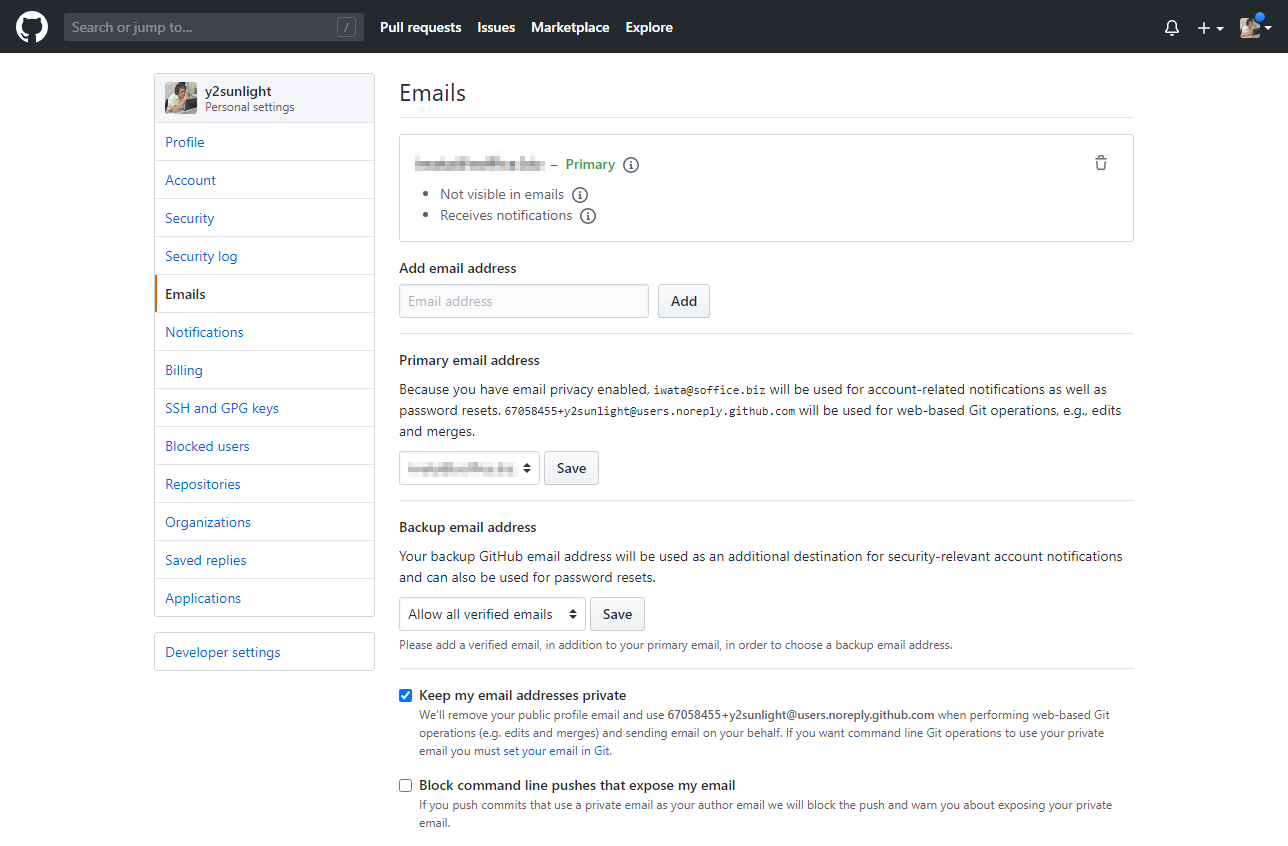Screen dimensions: 1288x846
Task: Open Pull requests in top navigation
Action: tap(420, 28)
